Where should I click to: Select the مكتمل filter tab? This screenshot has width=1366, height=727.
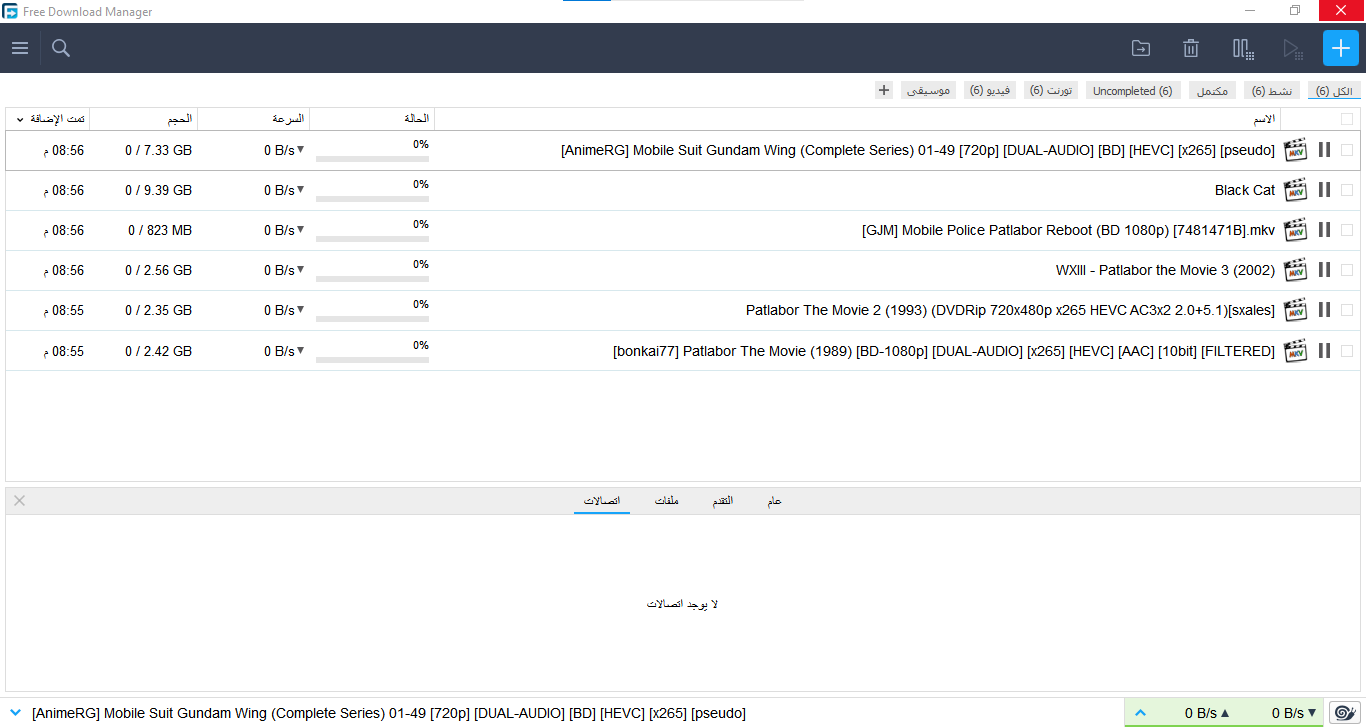1212,91
